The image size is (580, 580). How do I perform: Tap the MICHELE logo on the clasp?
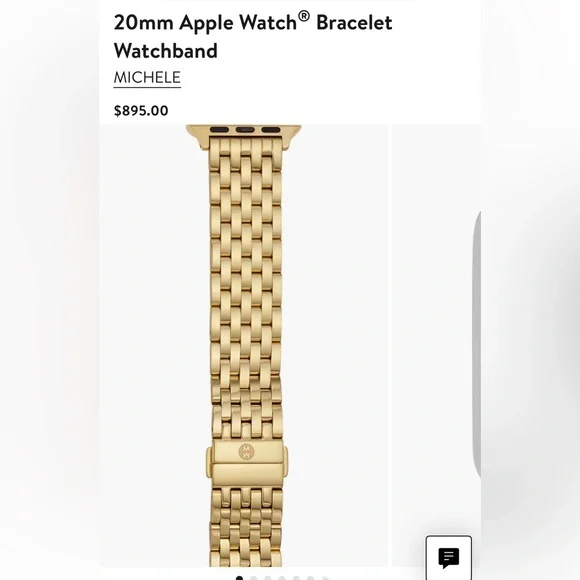tap(246, 452)
